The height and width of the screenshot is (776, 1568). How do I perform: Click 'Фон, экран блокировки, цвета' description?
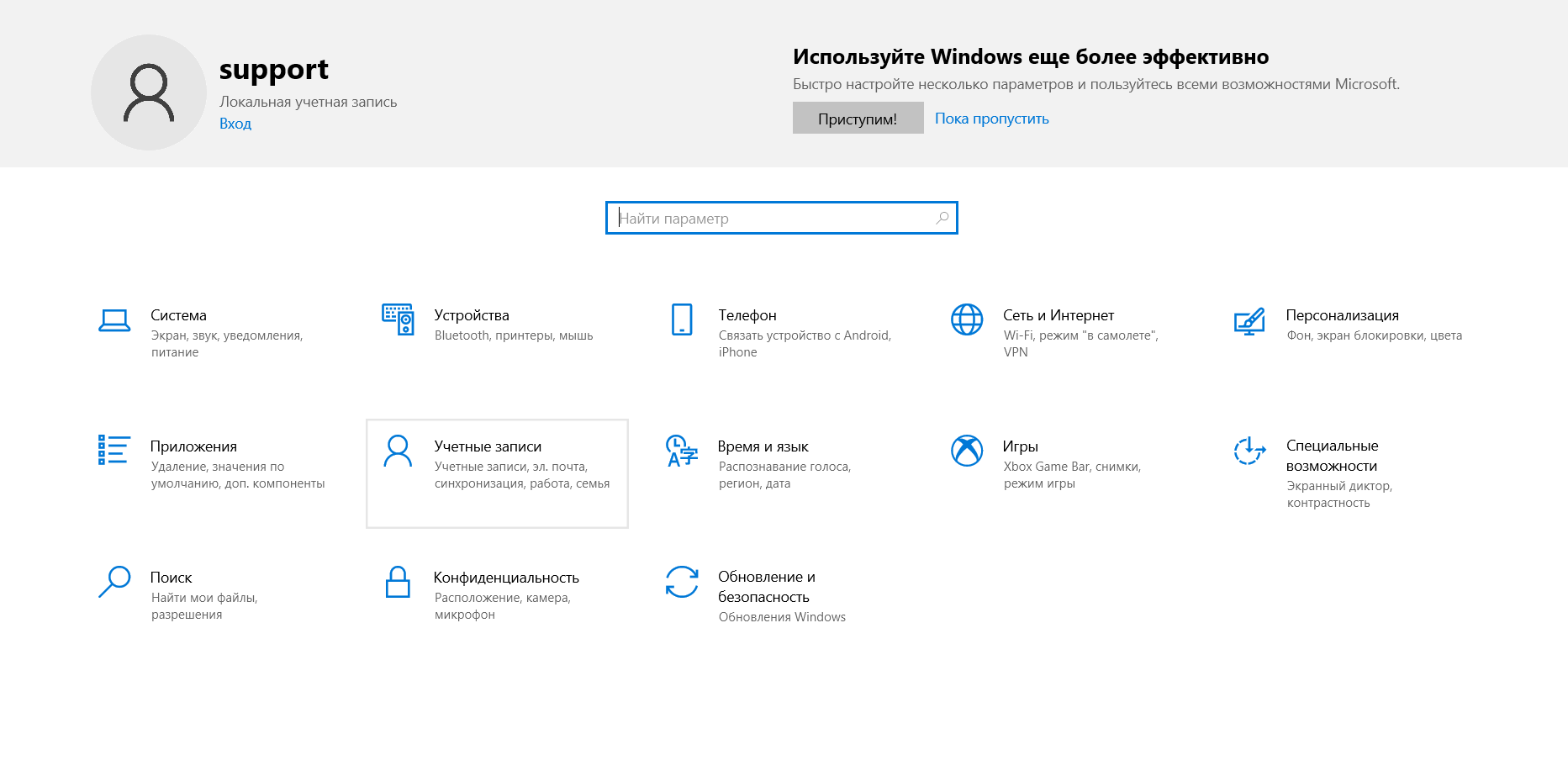1375,335
